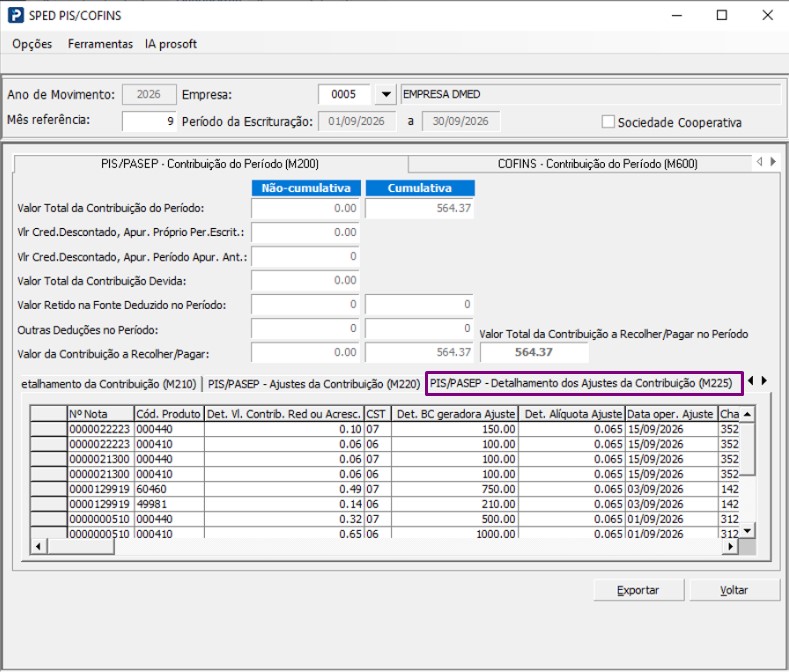Select row header of nota 0000022223 product 000440
Screen dimensions: 789x672
(49, 429)
